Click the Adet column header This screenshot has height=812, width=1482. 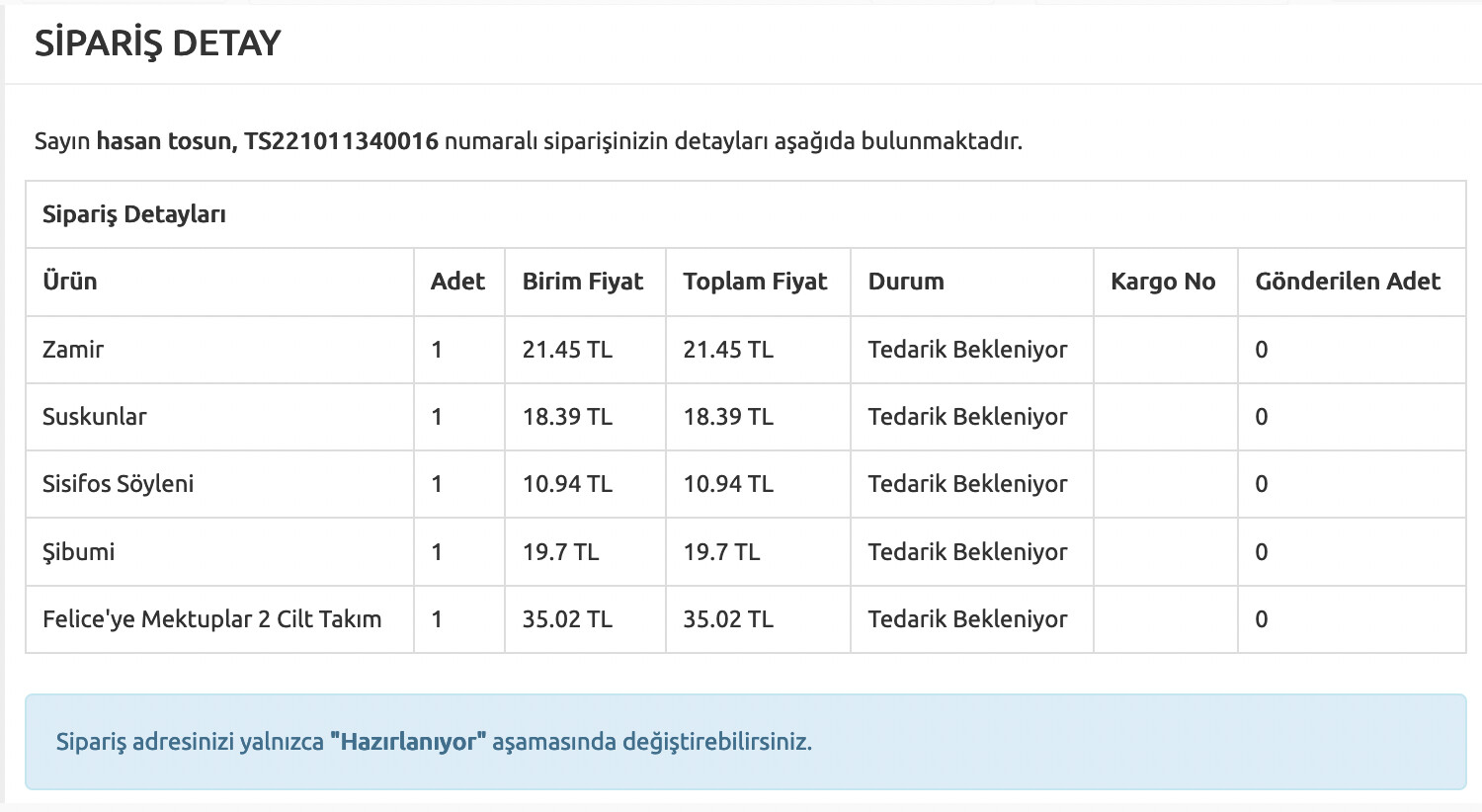[x=457, y=282]
